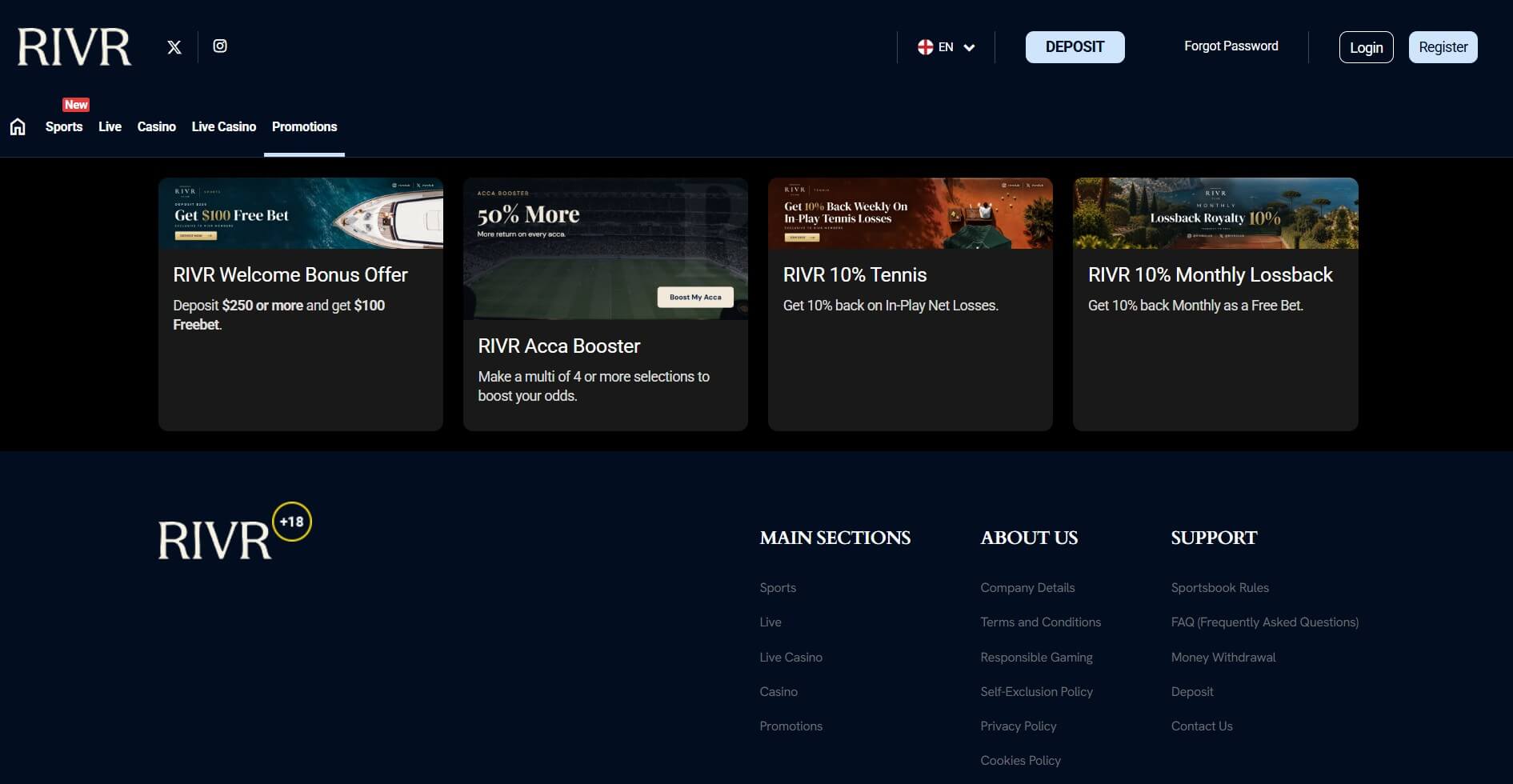The height and width of the screenshot is (784, 1513).
Task: Open the Lossback Royalty 10% banner
Action: tap(1215, 214)
